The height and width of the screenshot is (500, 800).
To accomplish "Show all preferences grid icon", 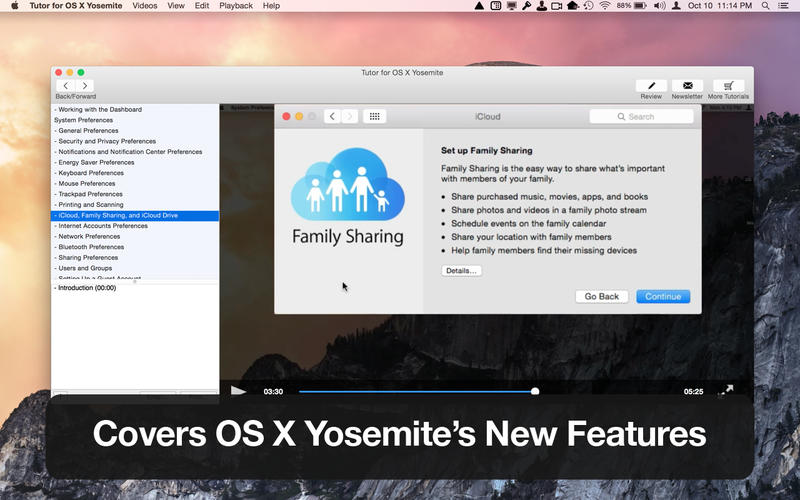I will coord(374,116).
